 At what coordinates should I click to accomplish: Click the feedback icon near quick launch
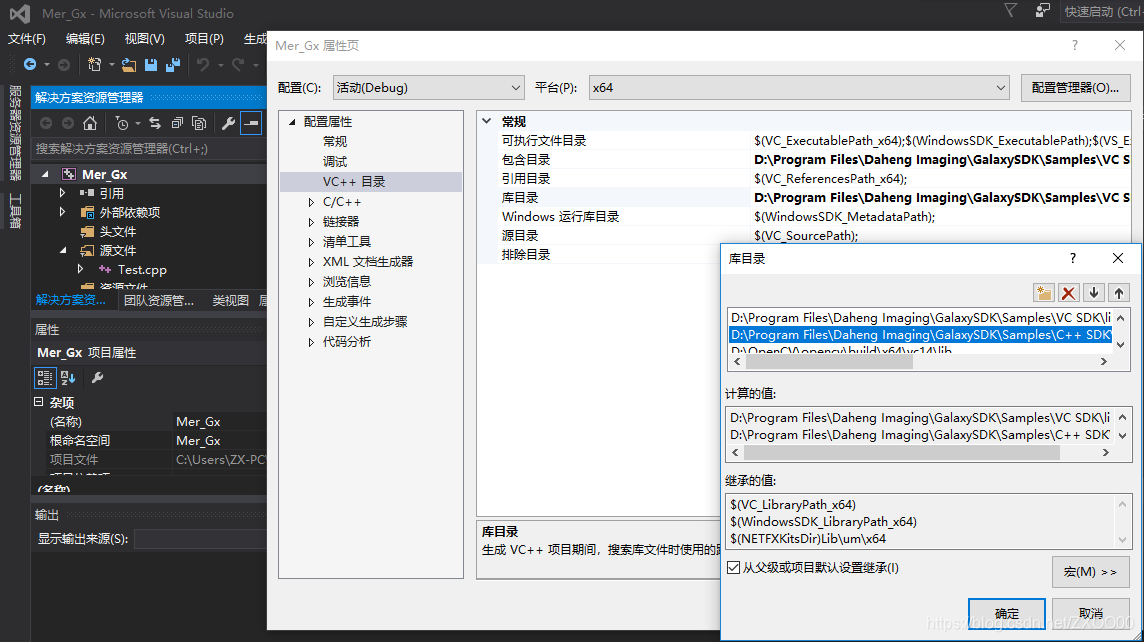1043,10
